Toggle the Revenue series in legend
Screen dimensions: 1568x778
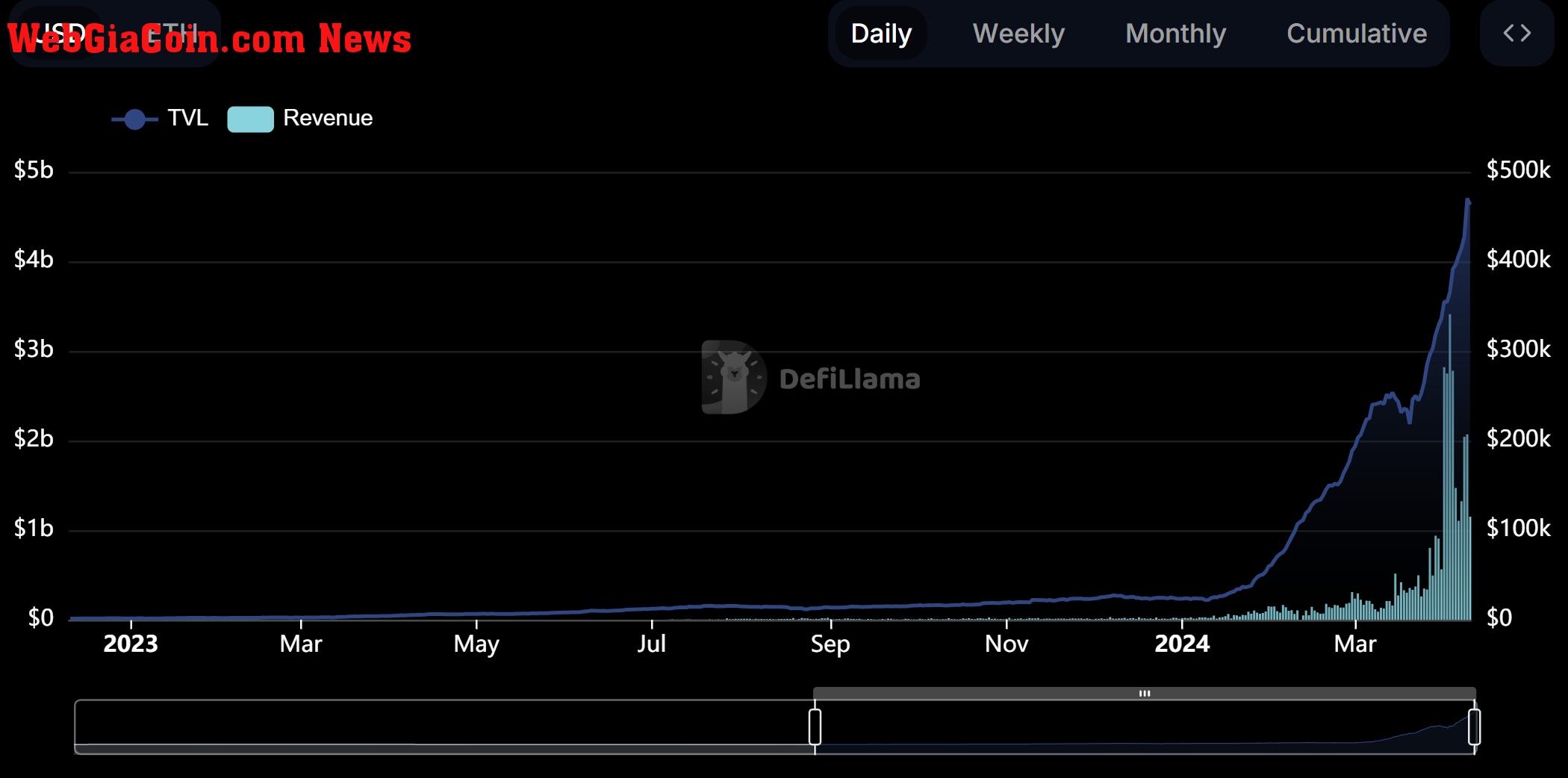(x=300, y=118)
